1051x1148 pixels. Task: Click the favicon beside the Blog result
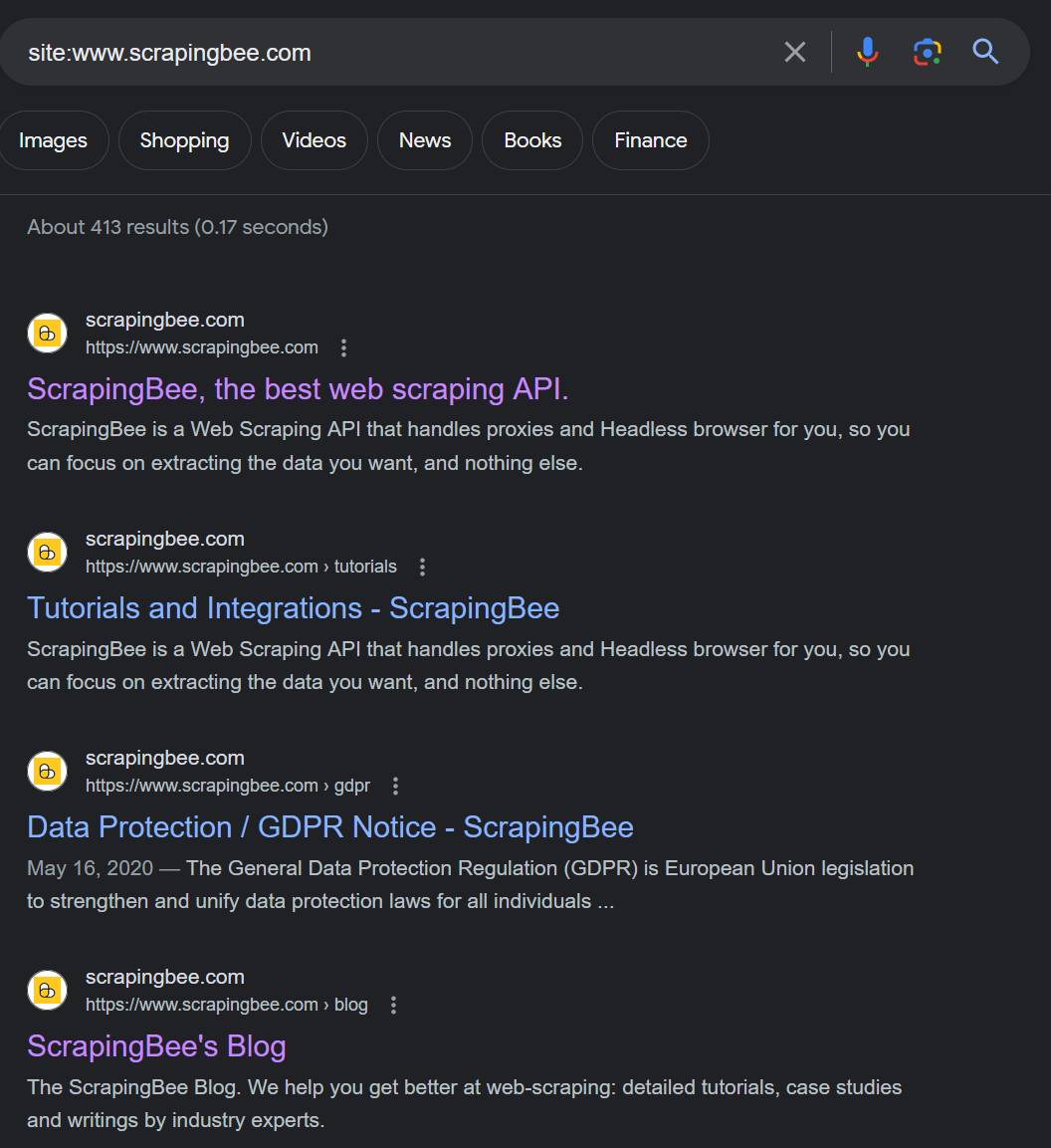[47, 990]
